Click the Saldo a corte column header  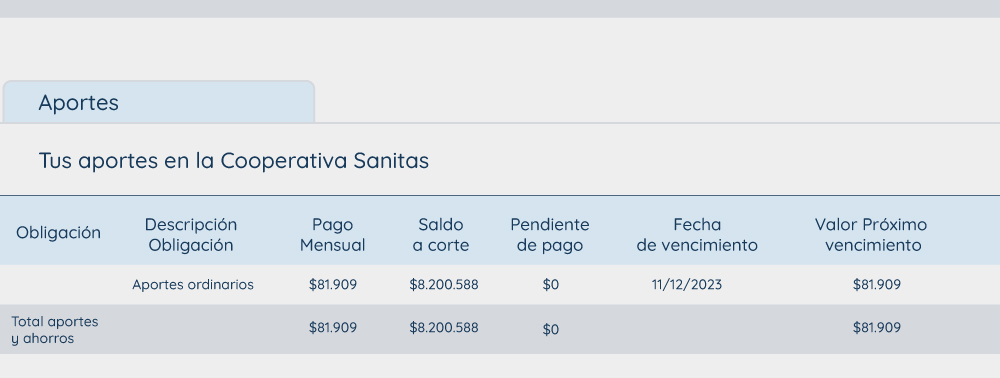(x=441, y=235)
